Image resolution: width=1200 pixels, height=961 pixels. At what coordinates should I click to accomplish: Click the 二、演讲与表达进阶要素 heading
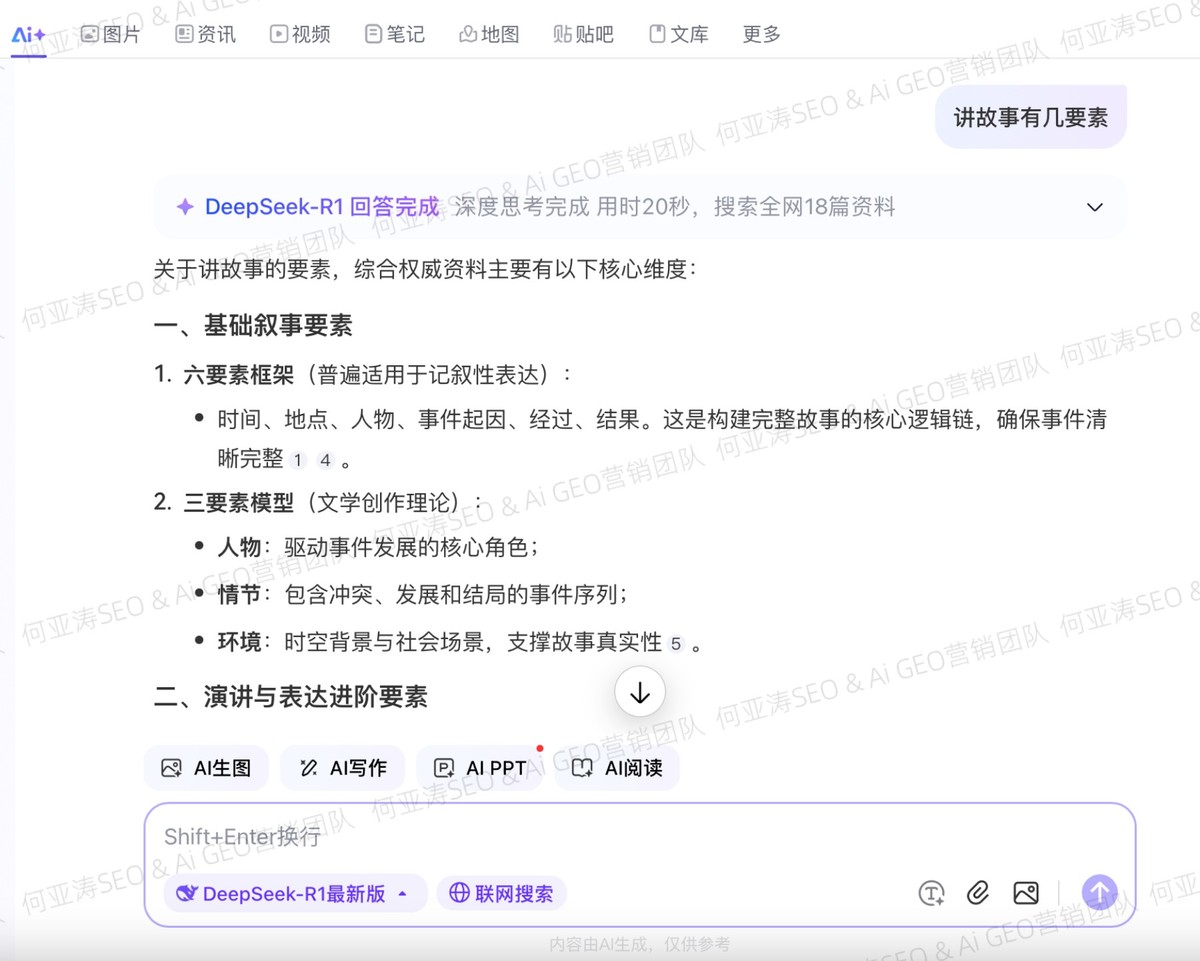291,697
